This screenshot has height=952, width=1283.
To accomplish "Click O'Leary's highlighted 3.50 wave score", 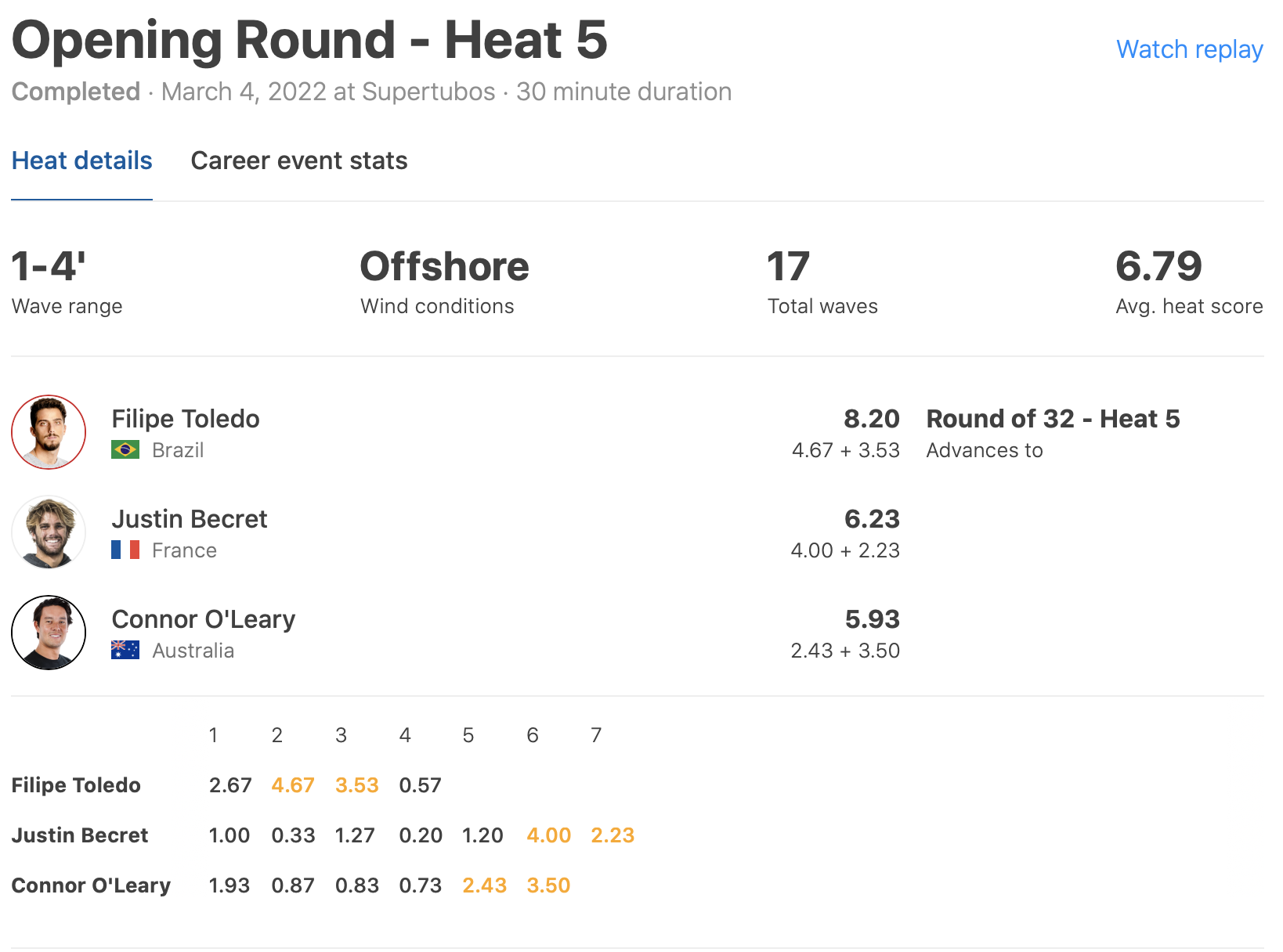I will coord(548,885).
